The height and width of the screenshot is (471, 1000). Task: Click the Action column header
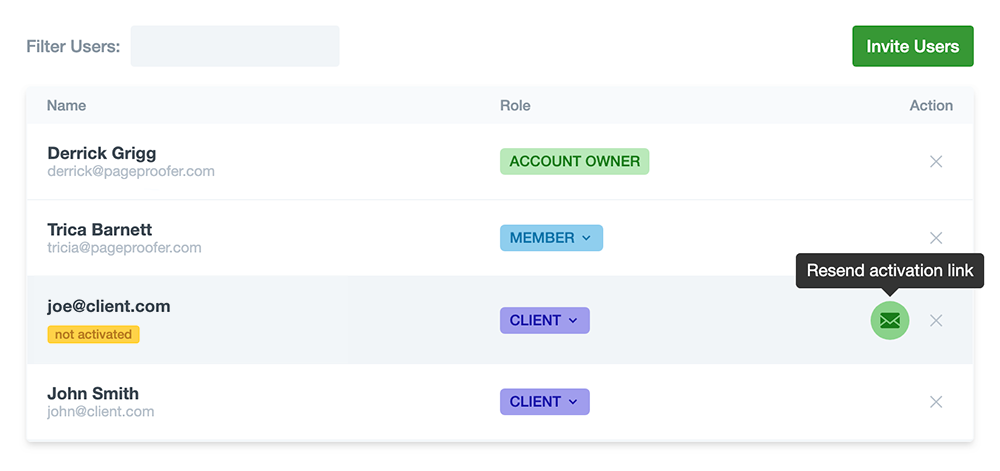(x=931, y=105)
